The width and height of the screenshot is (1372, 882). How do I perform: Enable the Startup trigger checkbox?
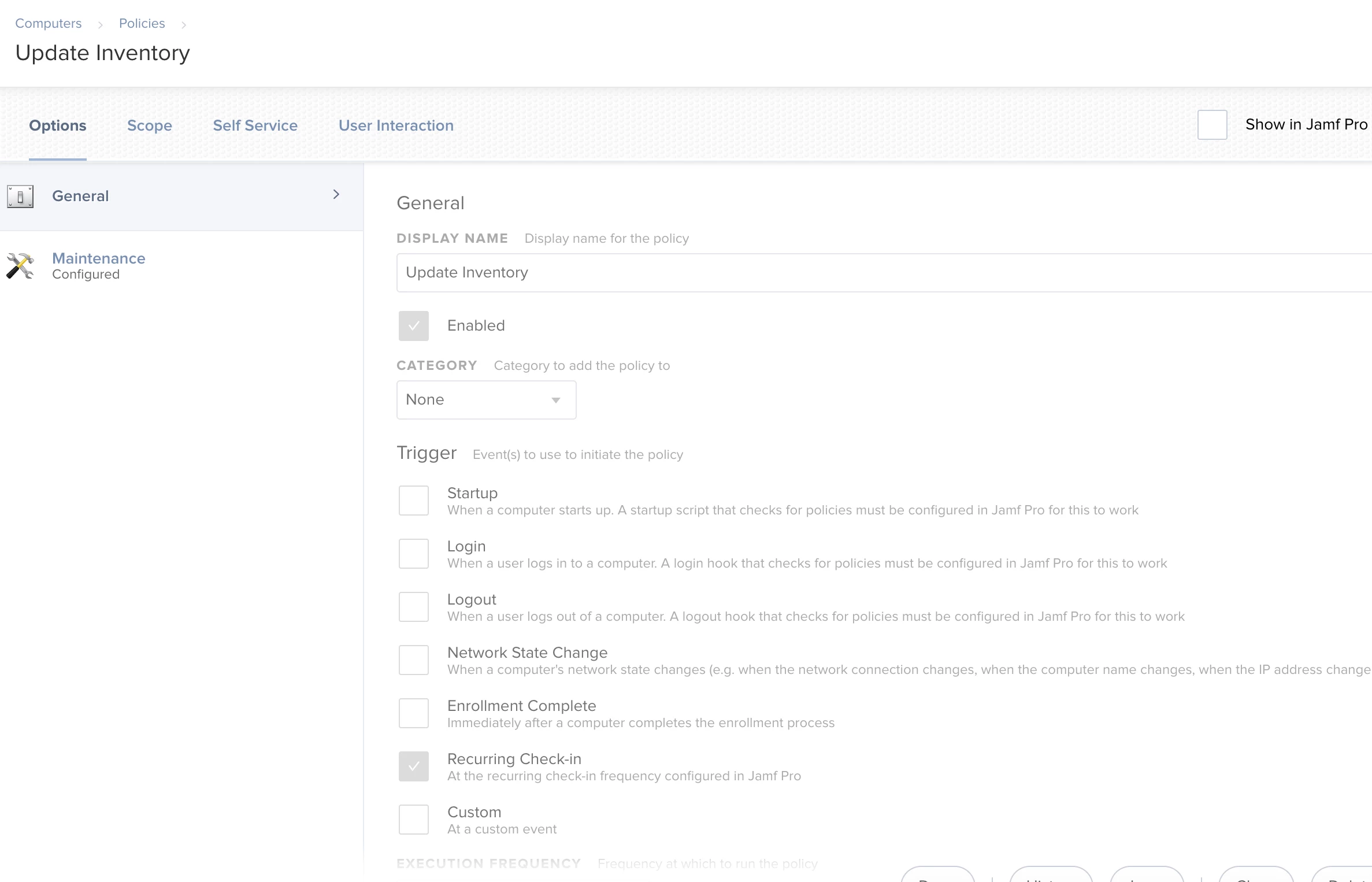[413, 501]
